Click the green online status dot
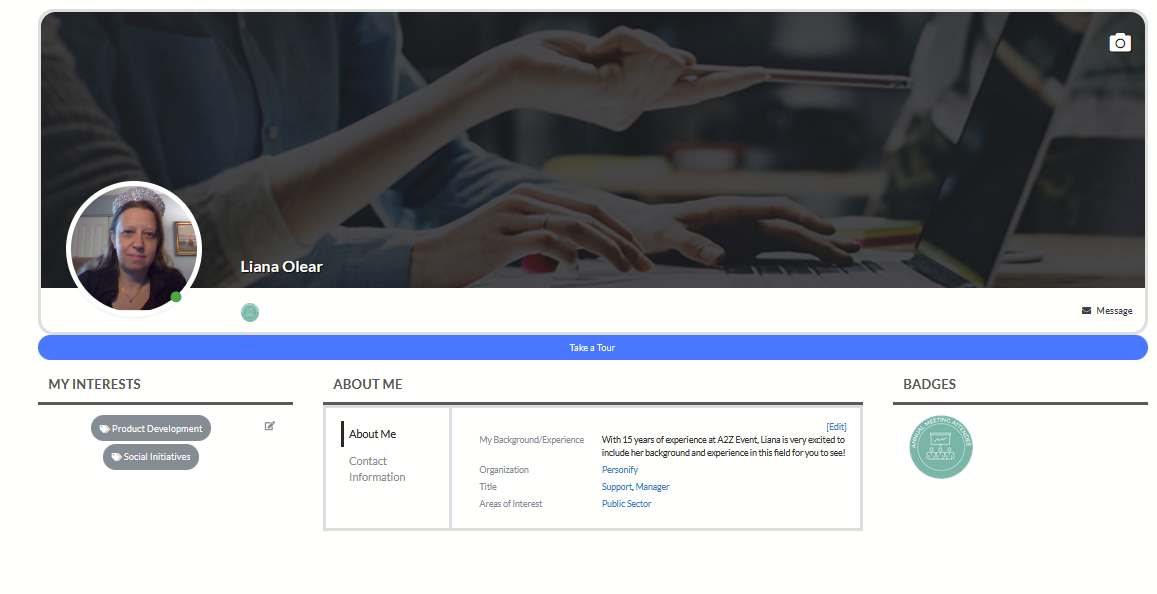This screenshot has width=1157, height=594. (x=176, y=297)
